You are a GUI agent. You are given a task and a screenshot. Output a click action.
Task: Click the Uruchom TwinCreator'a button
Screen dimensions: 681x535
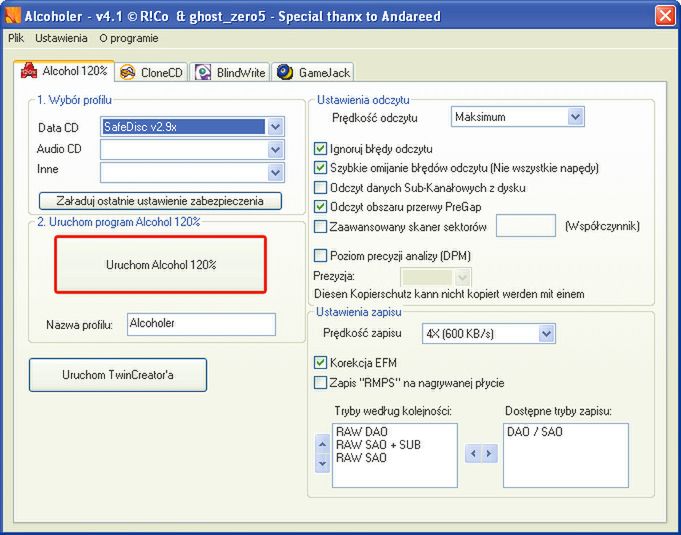click(x=118, y=375)
